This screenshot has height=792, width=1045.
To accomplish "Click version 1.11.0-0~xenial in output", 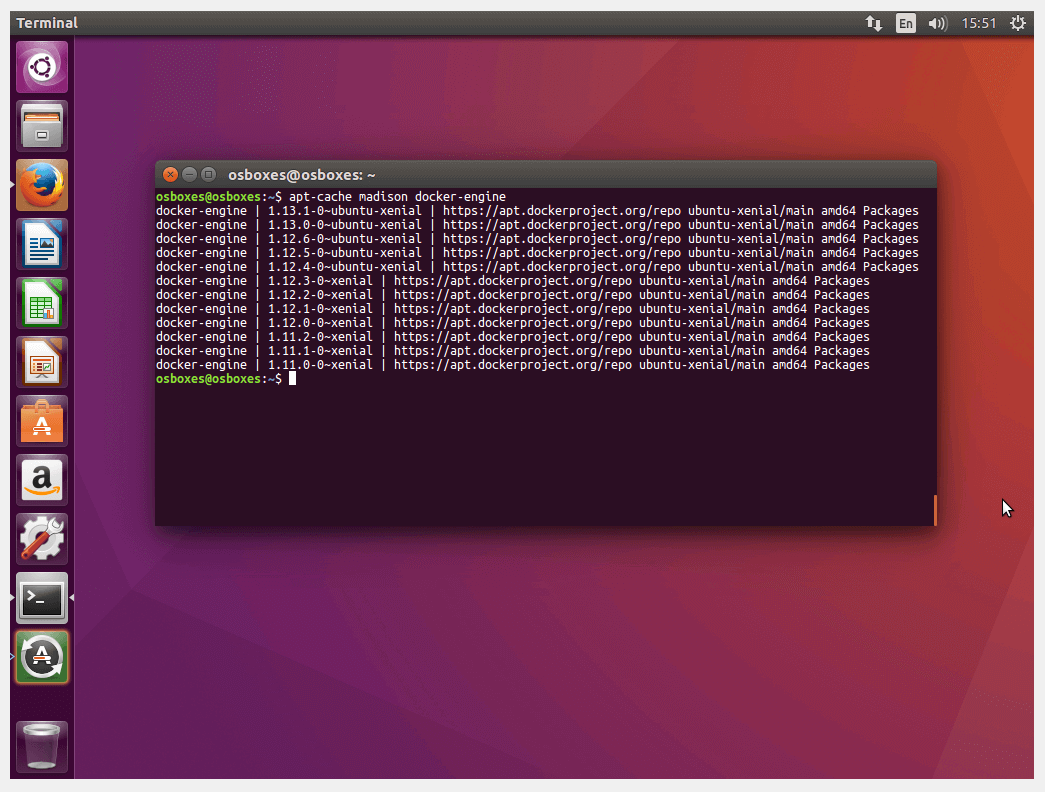I will coord(320,365).
